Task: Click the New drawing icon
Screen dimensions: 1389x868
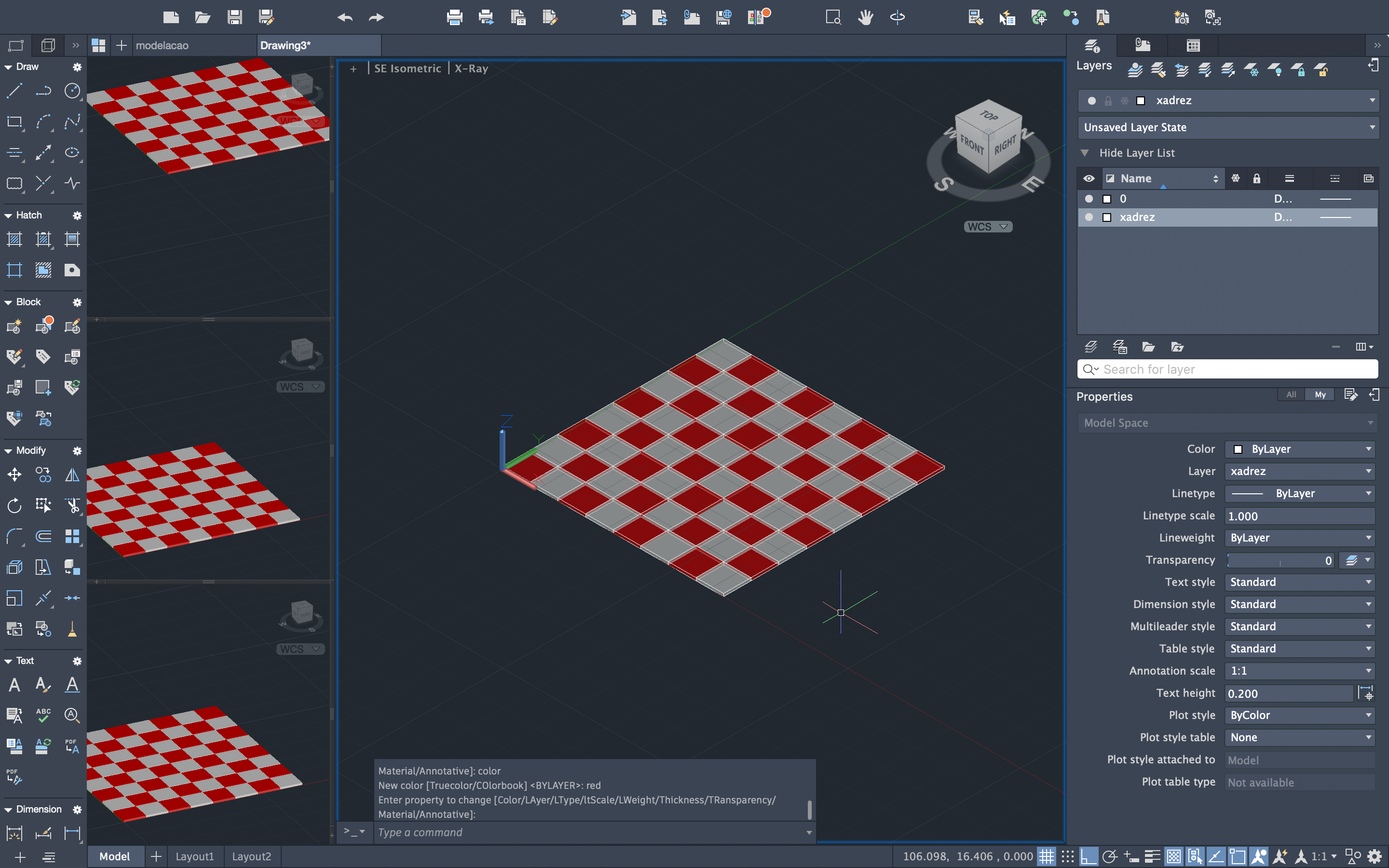Action: click(x=171, y=17)
